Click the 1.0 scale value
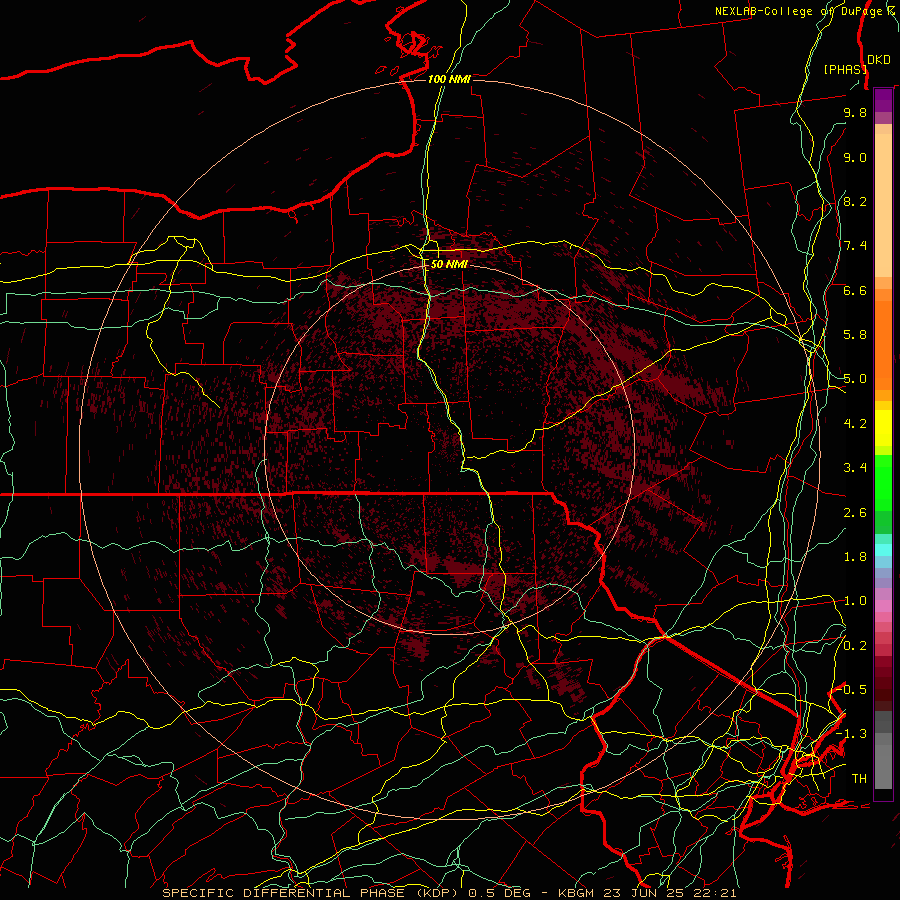Screen dimensions: 900x900 [x=855, y=601]
